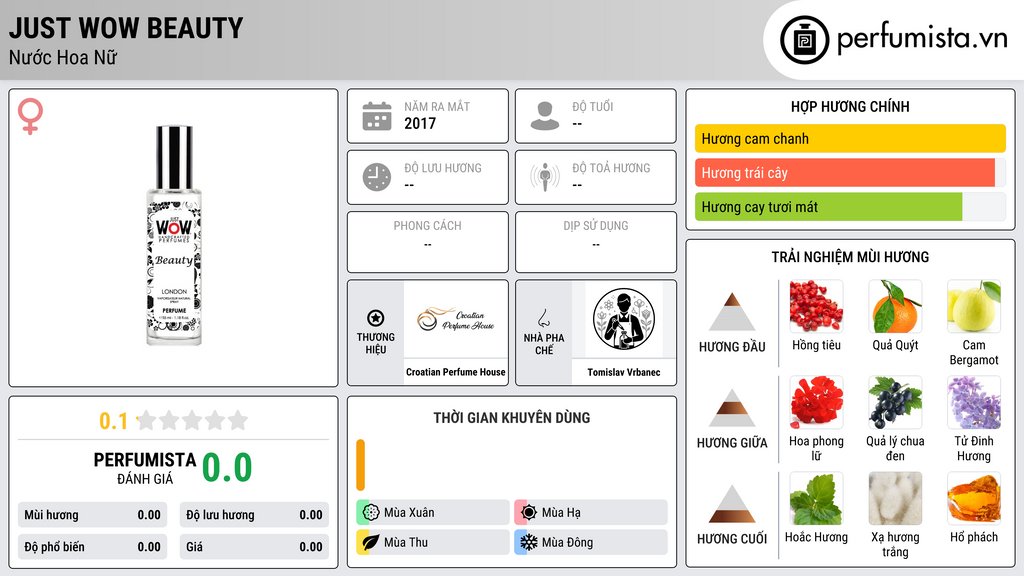Click the Phong cách card
Screen dimensions: 1024x576
point(428,242)
